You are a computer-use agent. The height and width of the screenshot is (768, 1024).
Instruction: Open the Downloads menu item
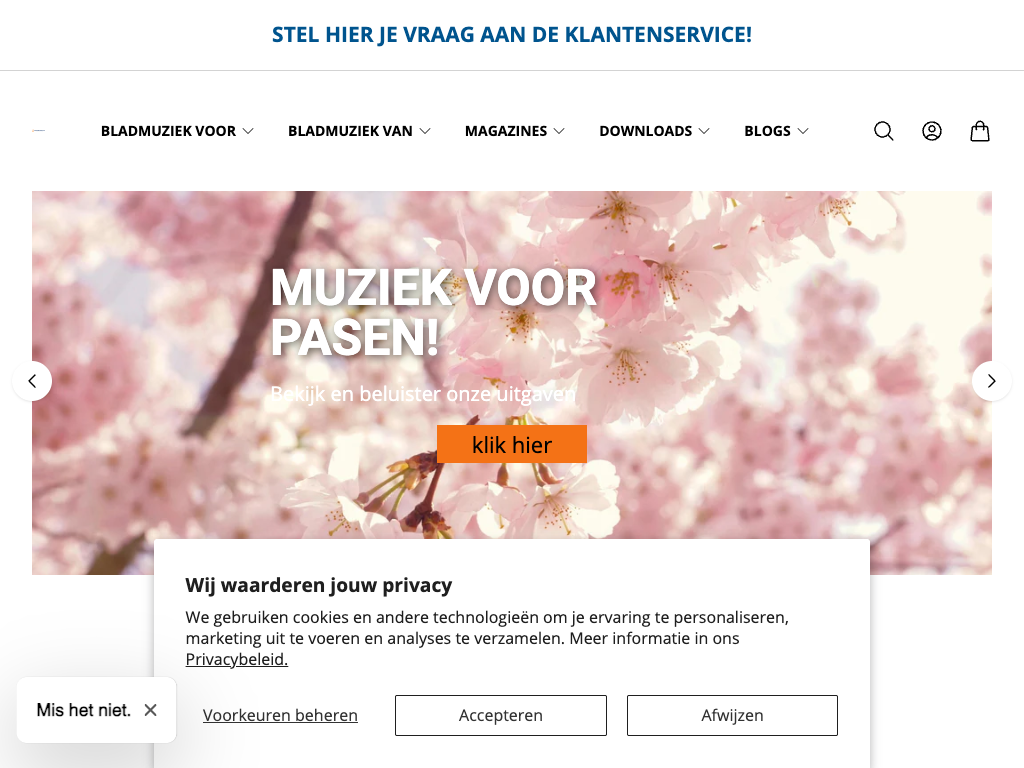tap(646, 131)
